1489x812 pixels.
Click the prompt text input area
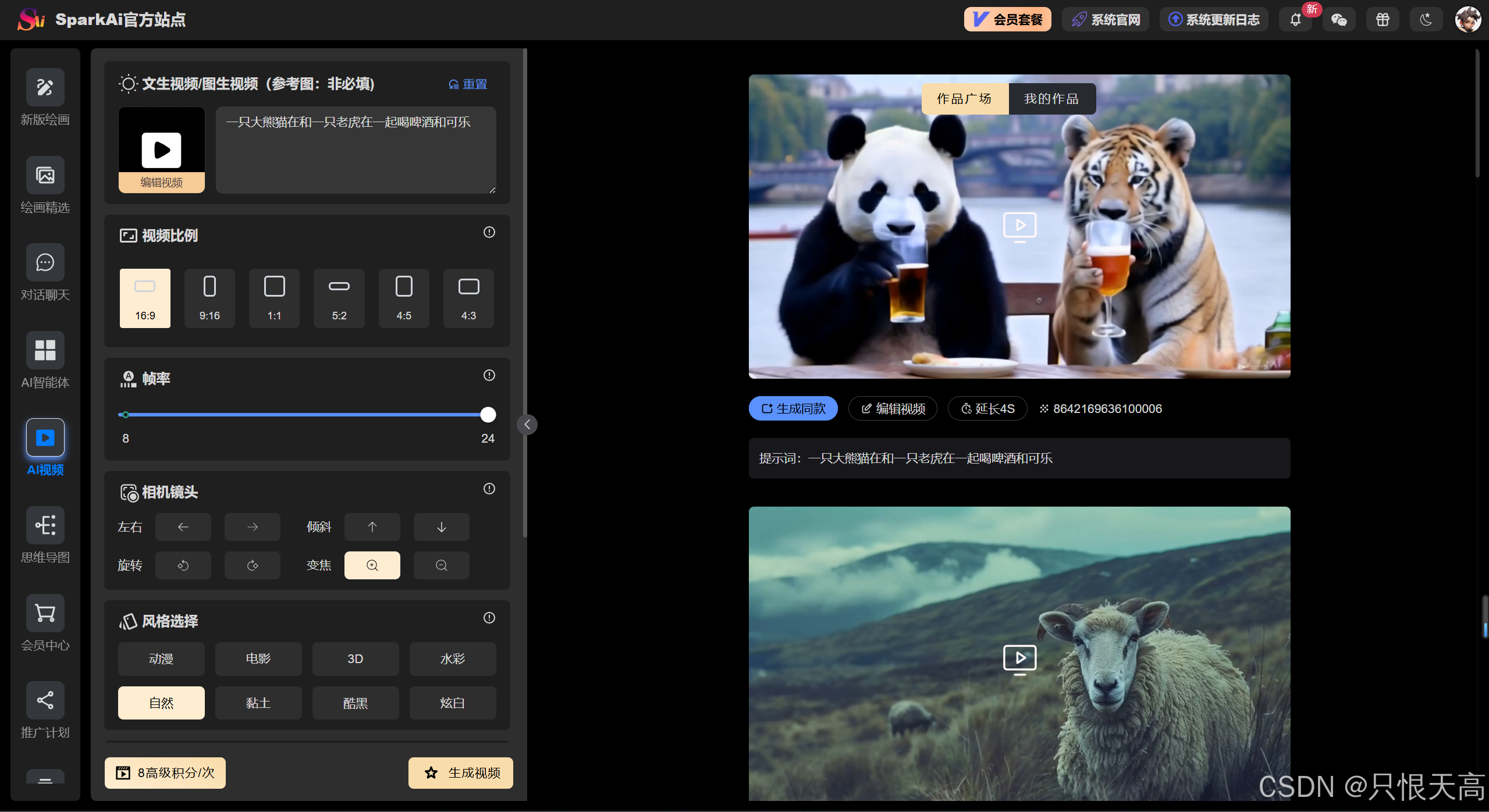(356, 150)
